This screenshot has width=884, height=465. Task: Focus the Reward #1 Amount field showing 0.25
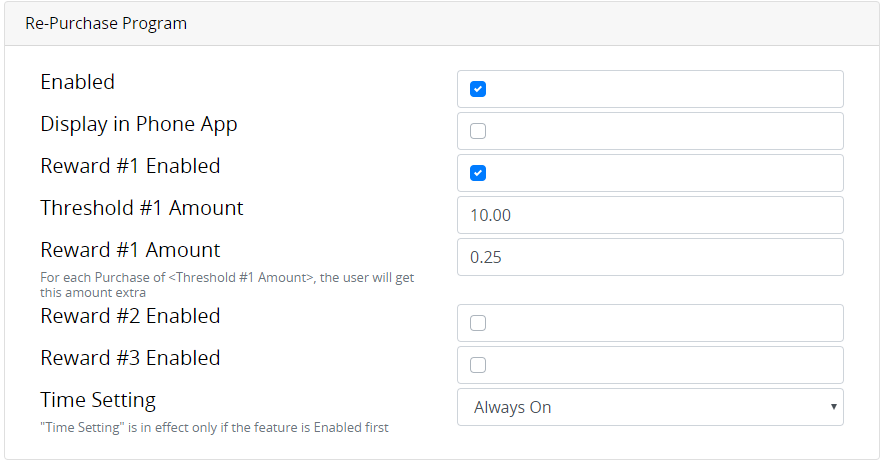tap(650, 257)
